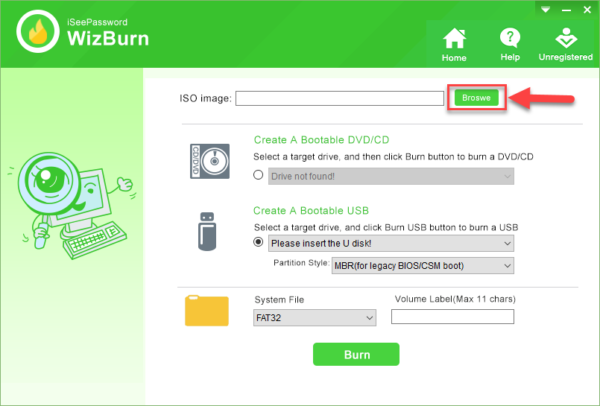This screenshot has height=406, width=600.
Task: Expand the FAT32 System File dropdown
Action: coord(315,318)
